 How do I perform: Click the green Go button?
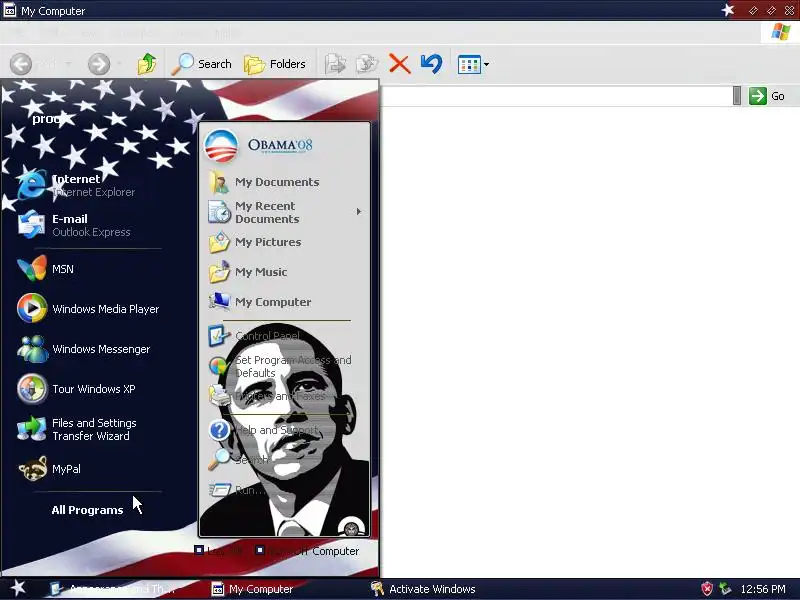coord(767,96)
